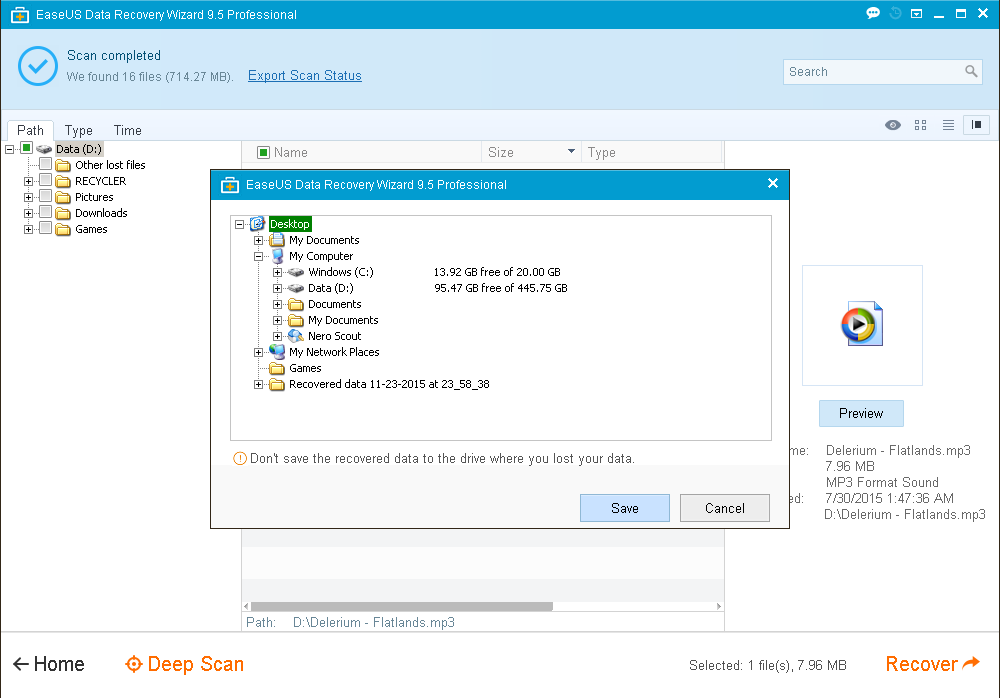Image resolution: width=1000 pixels, height=698 pixels.
Task: Click the search magnifier icon
Action: coord(971,71)
